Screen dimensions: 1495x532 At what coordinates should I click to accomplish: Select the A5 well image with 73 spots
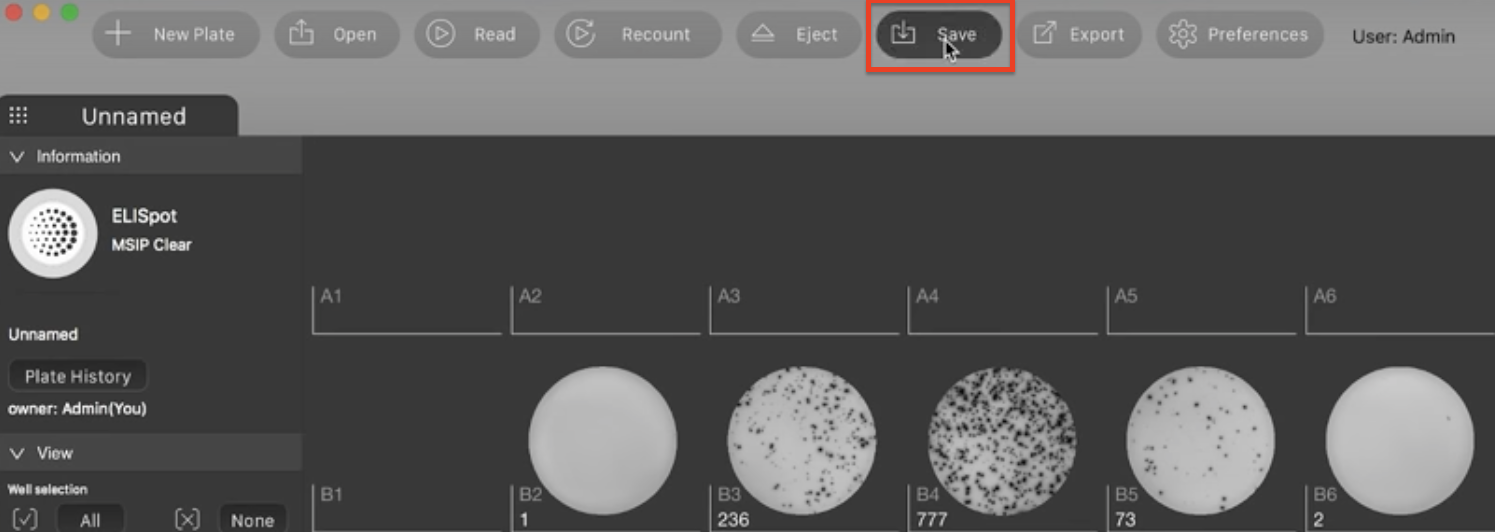pos(1200,440)
